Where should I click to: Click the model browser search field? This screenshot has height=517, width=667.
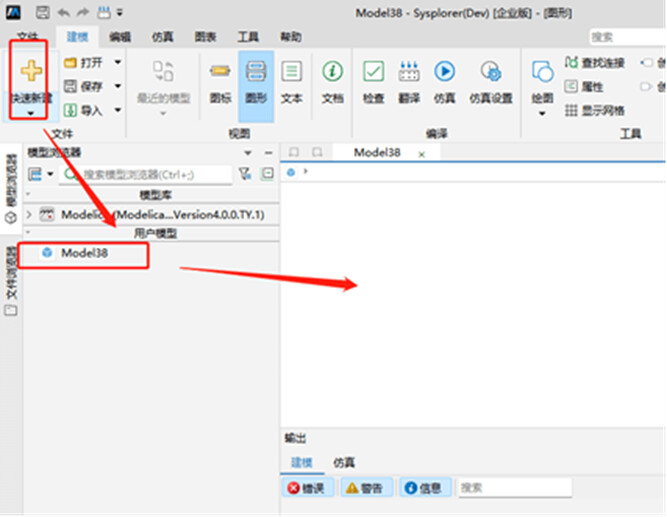coord(145,174)
